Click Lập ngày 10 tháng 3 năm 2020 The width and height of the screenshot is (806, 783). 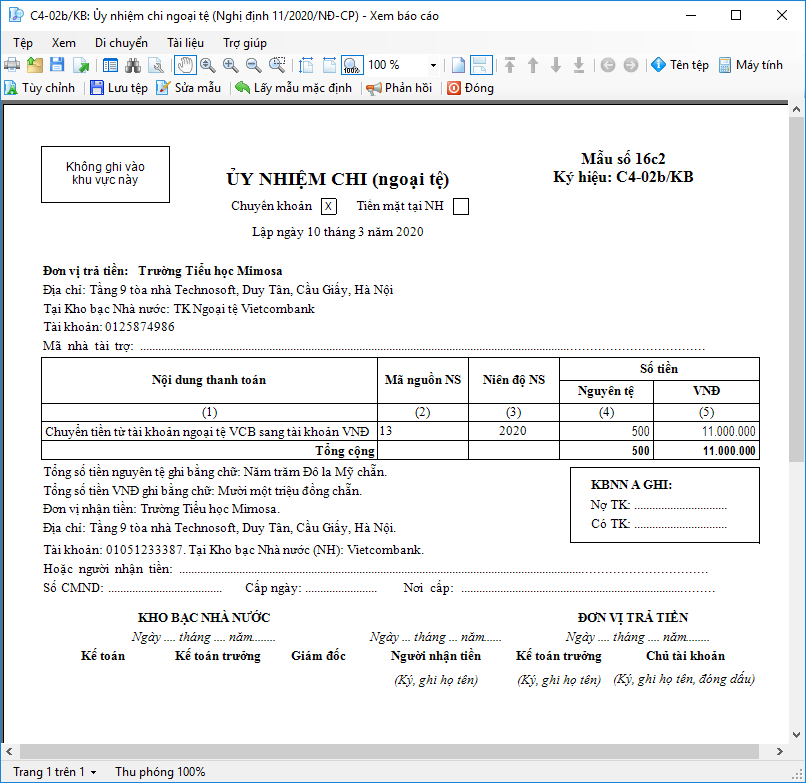point(338,232)
